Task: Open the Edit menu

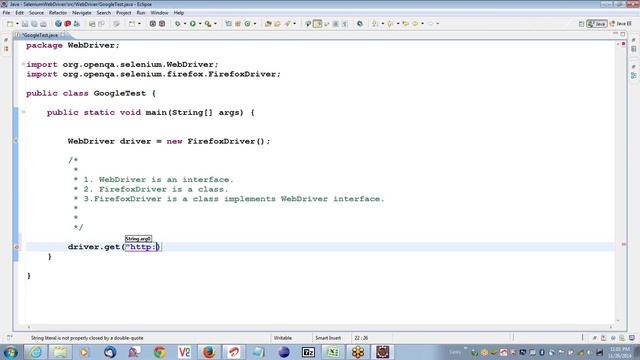Action: (19, 13)
